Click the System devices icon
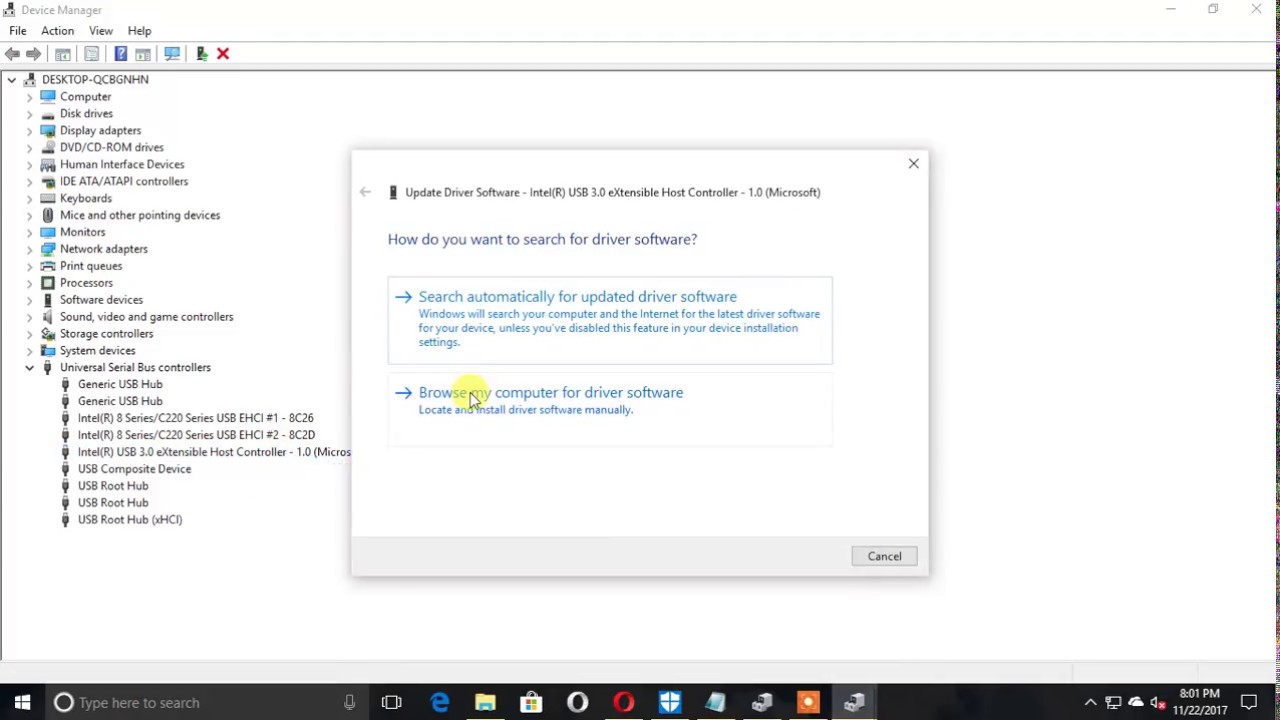 tap(48, 351)
